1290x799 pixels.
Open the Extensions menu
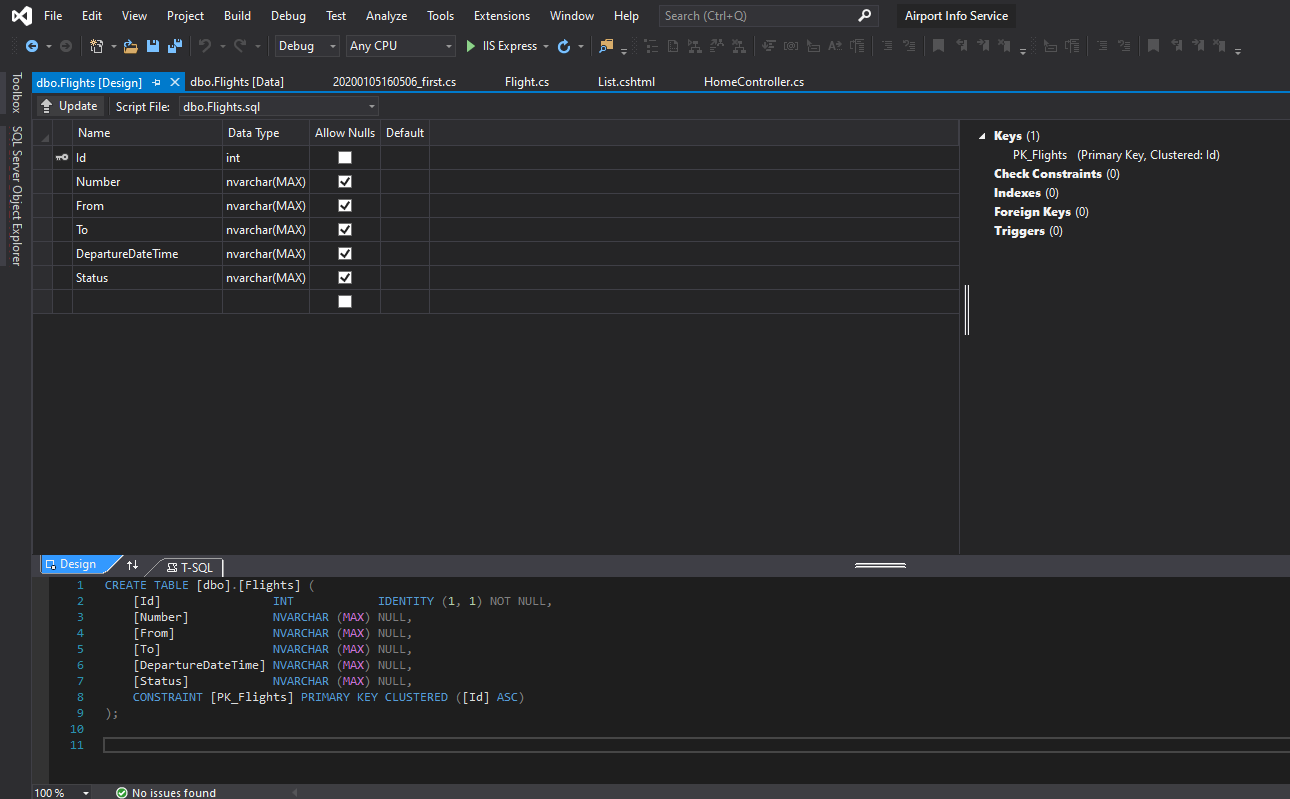pos(502,16)
